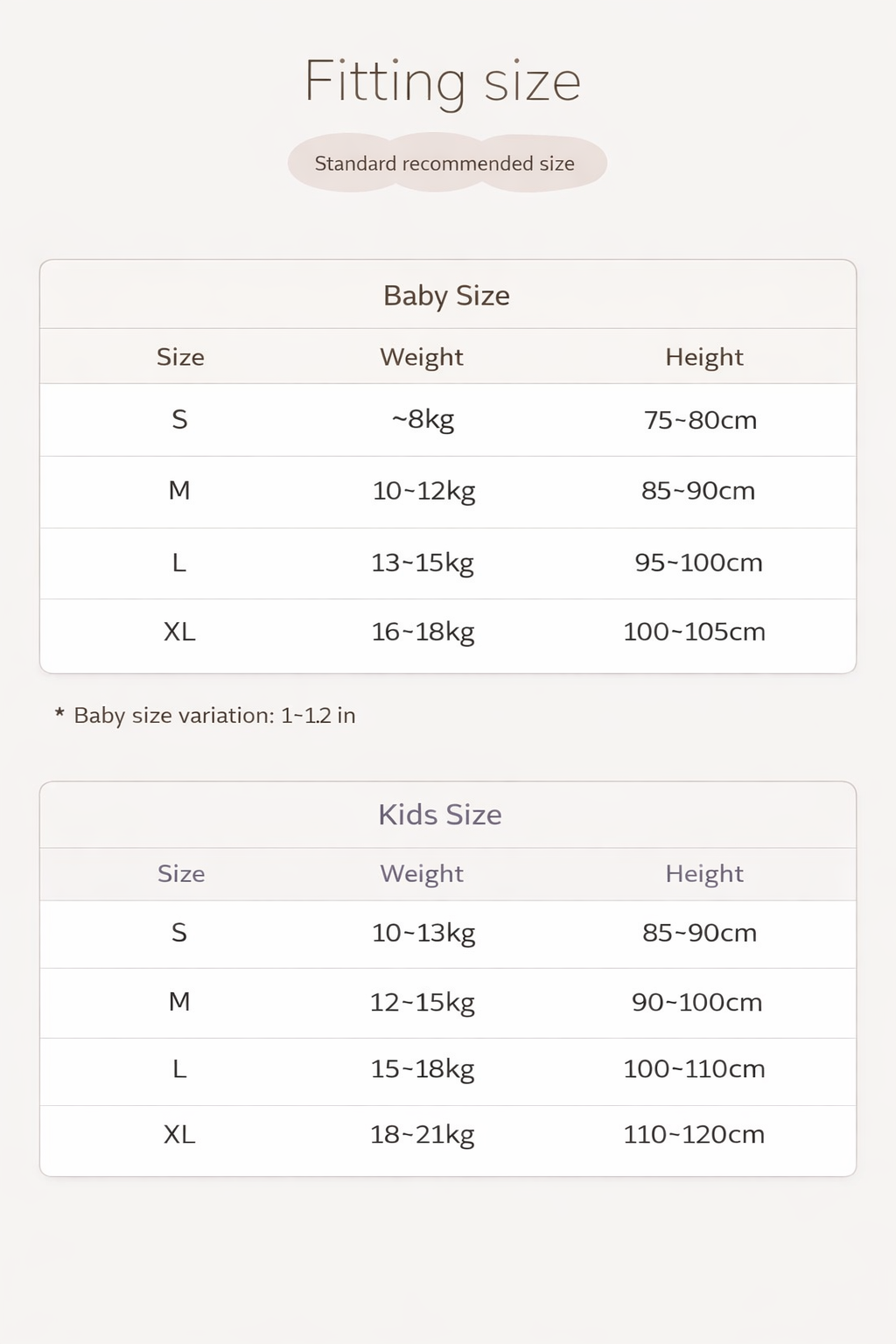Select the 15~18kg weight cell
896x1344 pixels.
point(423,1069)
